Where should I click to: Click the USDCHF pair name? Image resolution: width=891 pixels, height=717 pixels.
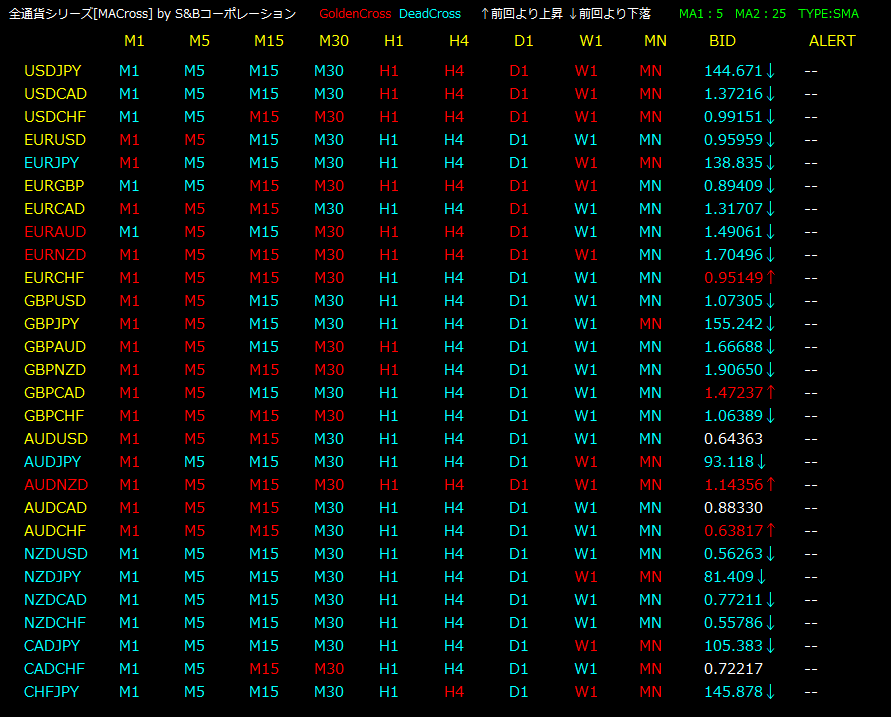(x=55, y=117)
